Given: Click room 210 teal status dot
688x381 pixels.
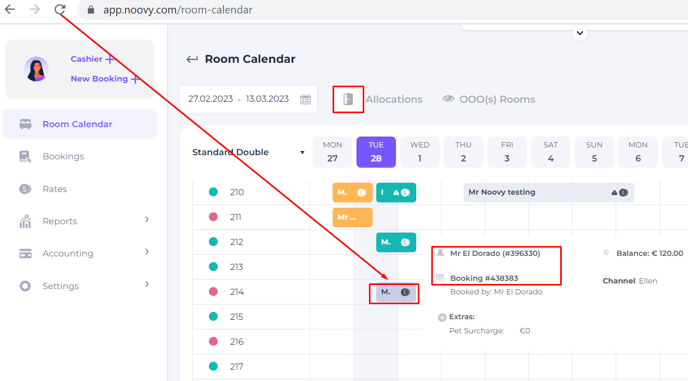Looking at the screenshot, I should coord(213,192).
